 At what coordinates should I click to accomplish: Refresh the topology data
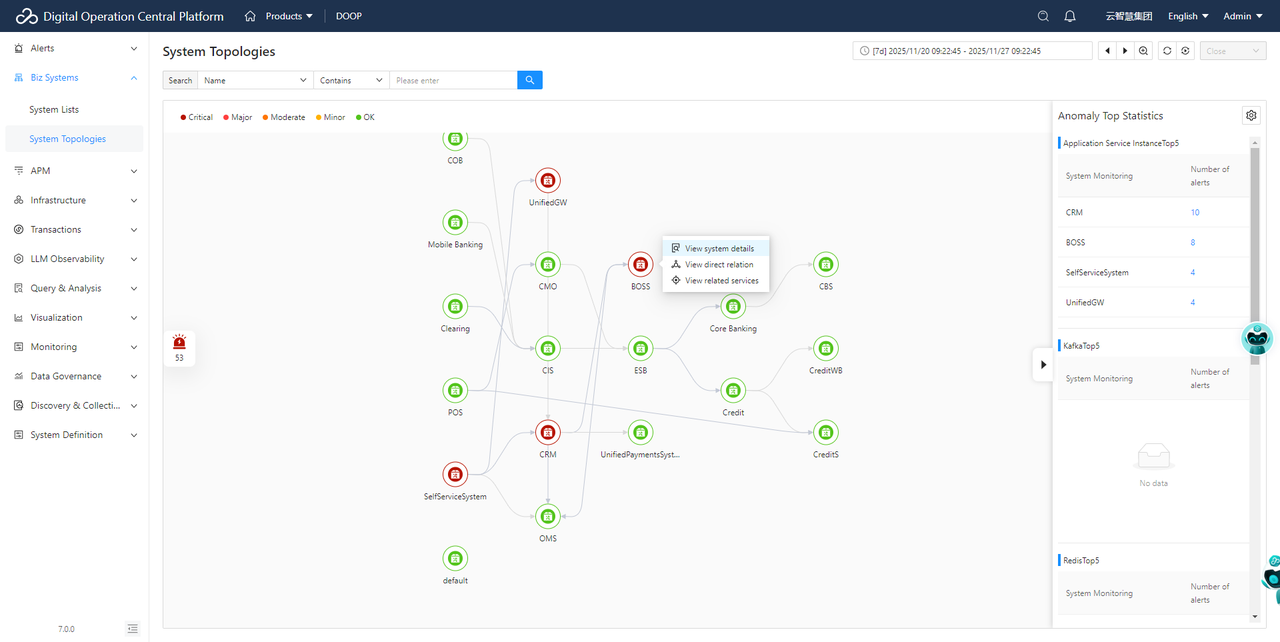click(x=1167, y=51)
